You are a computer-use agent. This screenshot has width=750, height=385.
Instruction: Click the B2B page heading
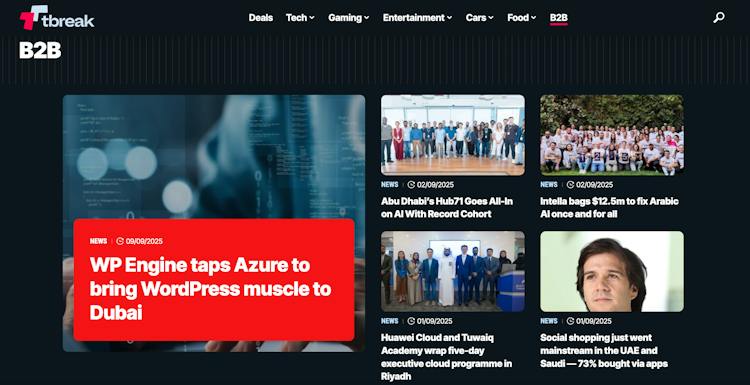(x=40, y=50)
